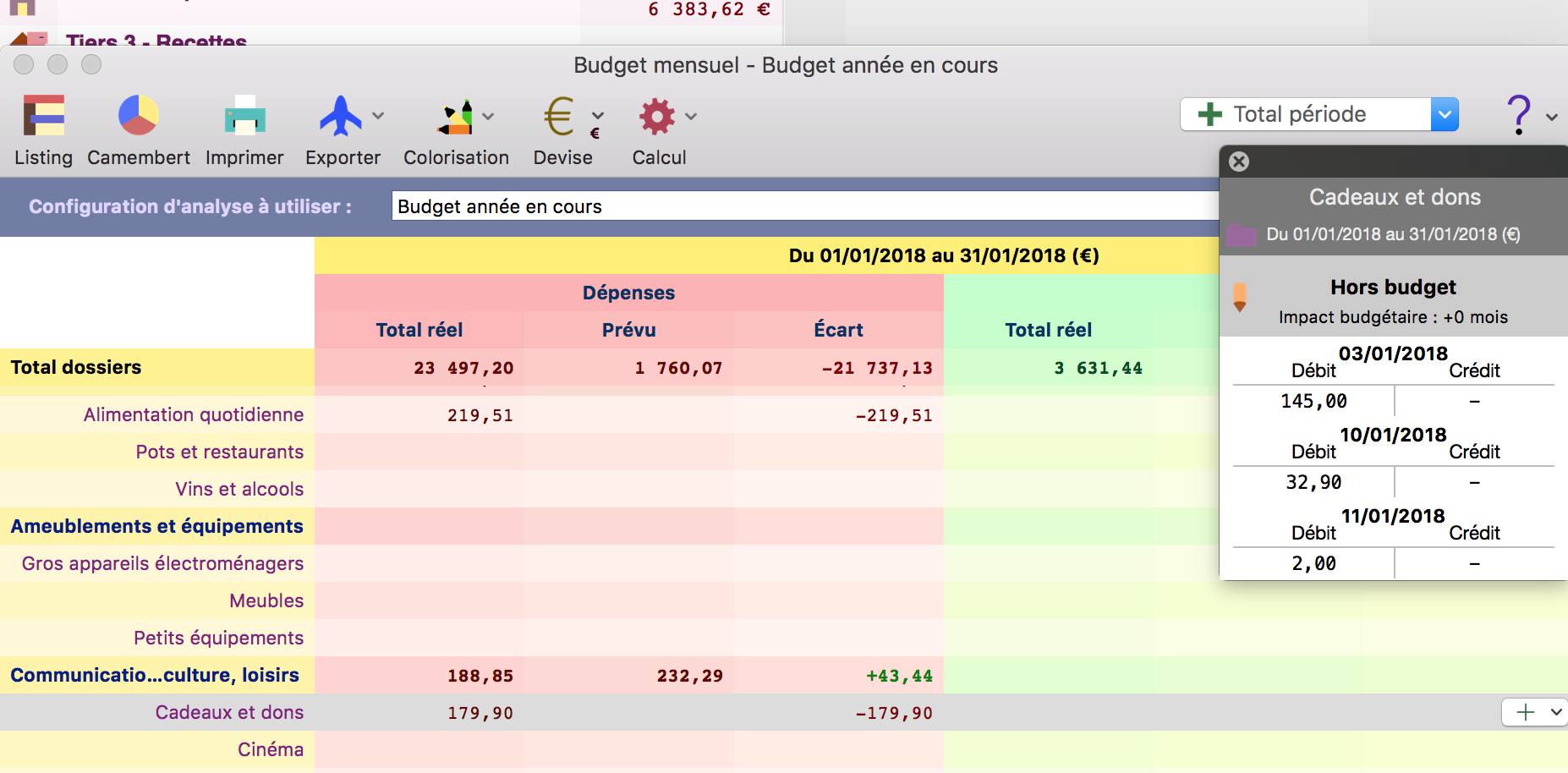The width and height of the screenshot is (1568, 773).
Task: Click the green Total réel column header
Action: [1049, 330]
